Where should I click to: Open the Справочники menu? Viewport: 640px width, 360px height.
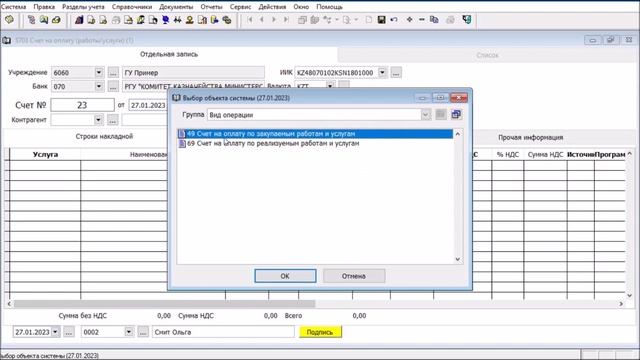pyautogui.click(x=132, y=7)
